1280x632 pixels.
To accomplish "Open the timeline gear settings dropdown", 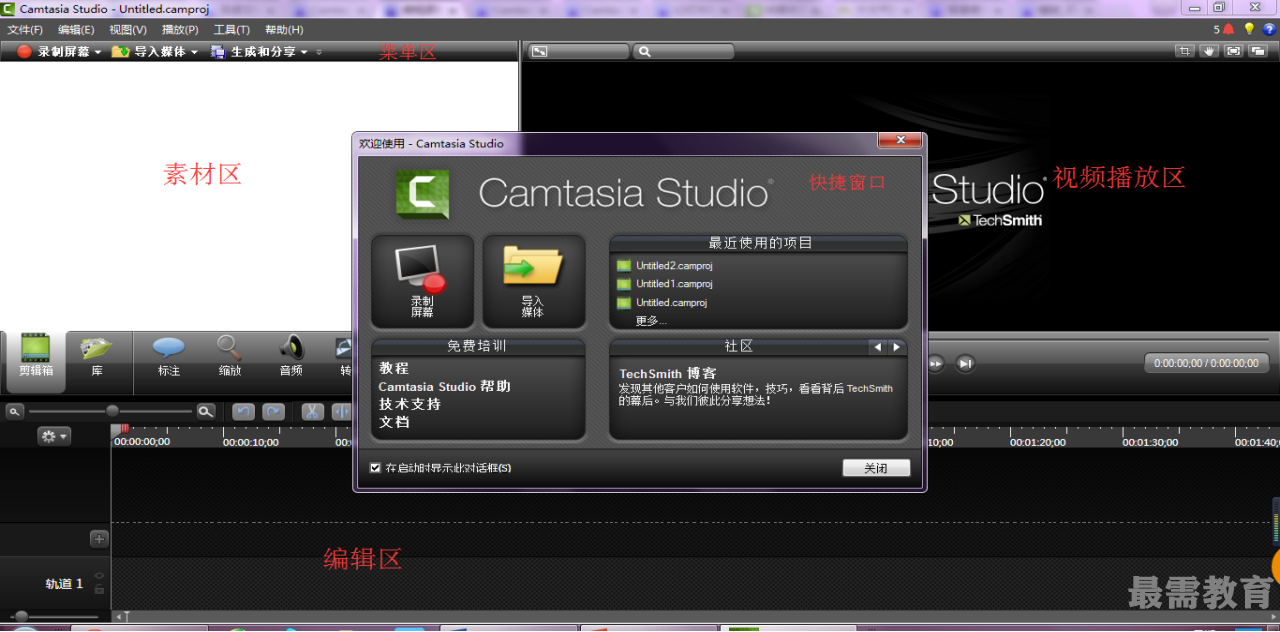I will point(54,436).
